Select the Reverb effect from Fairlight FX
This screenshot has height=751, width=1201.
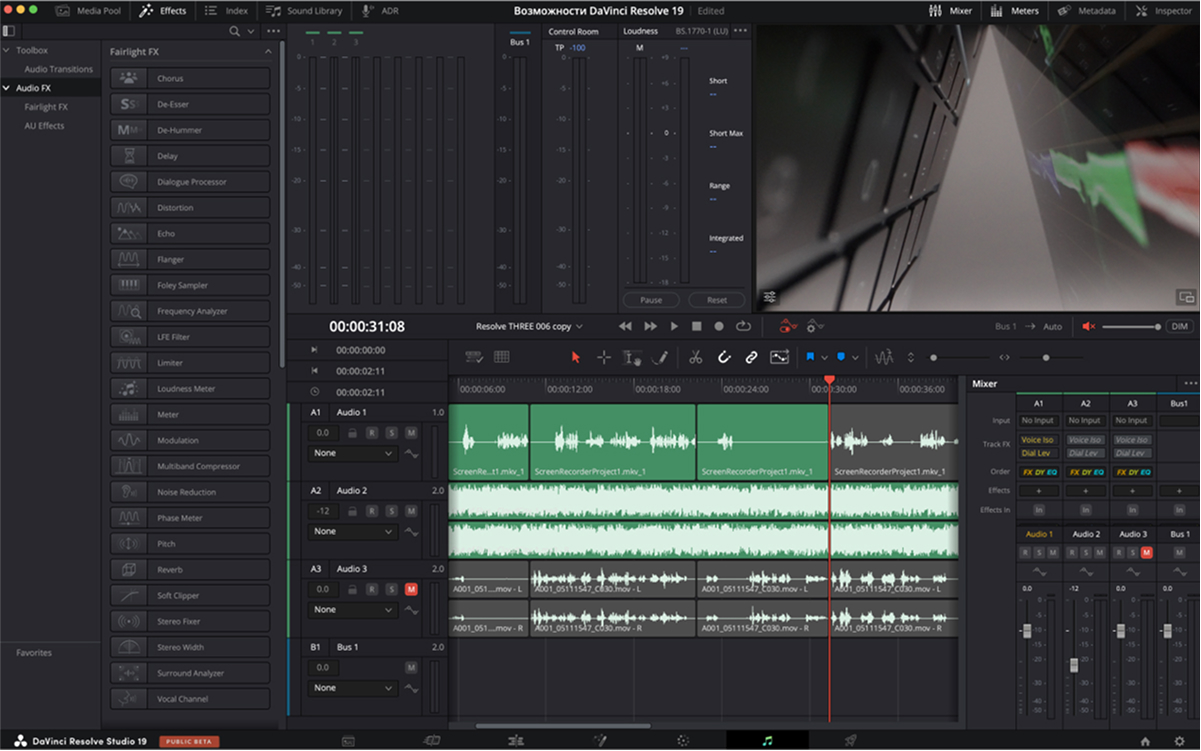[190, 570]
